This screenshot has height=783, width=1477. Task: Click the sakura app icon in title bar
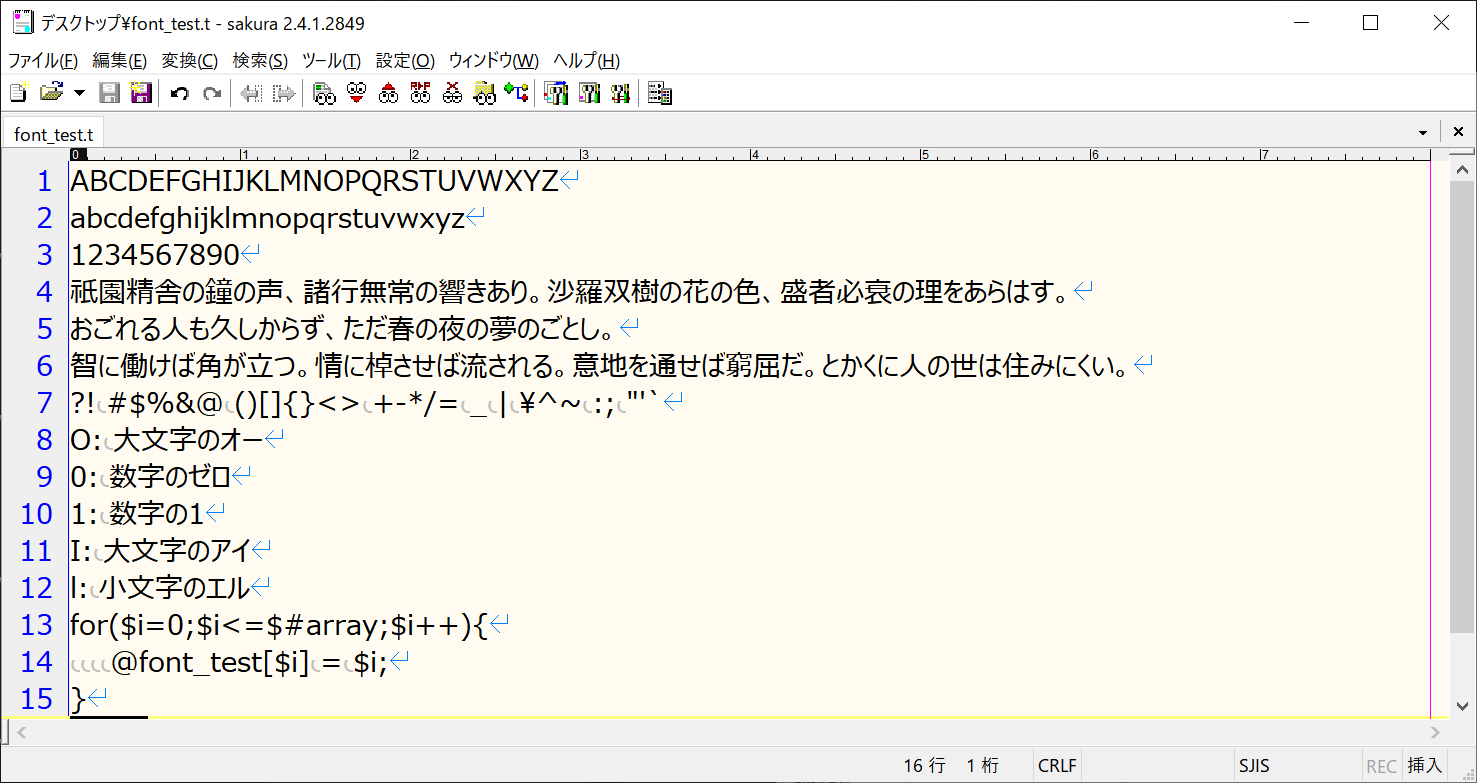22,22
